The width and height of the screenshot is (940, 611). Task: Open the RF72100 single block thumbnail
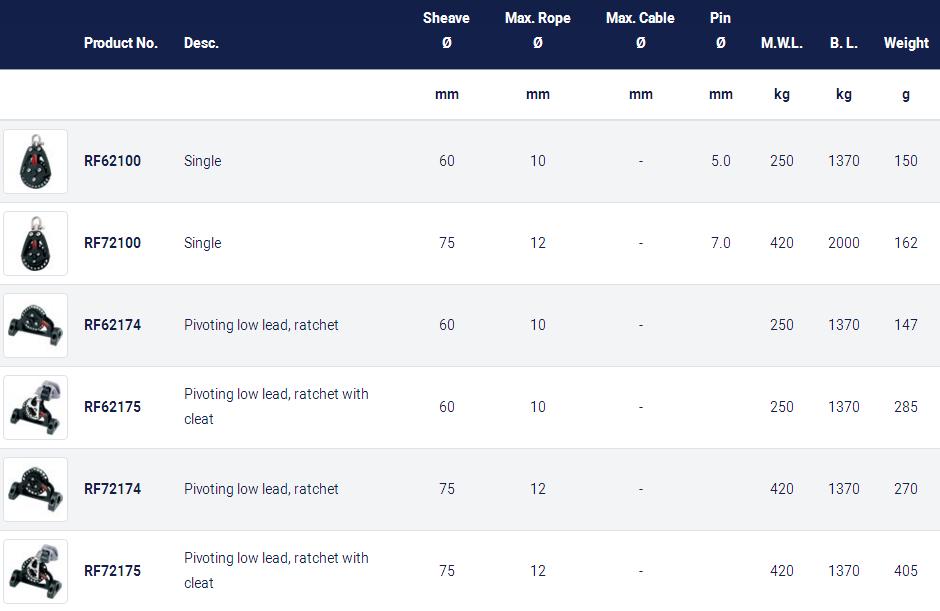[x=35, y=243]
